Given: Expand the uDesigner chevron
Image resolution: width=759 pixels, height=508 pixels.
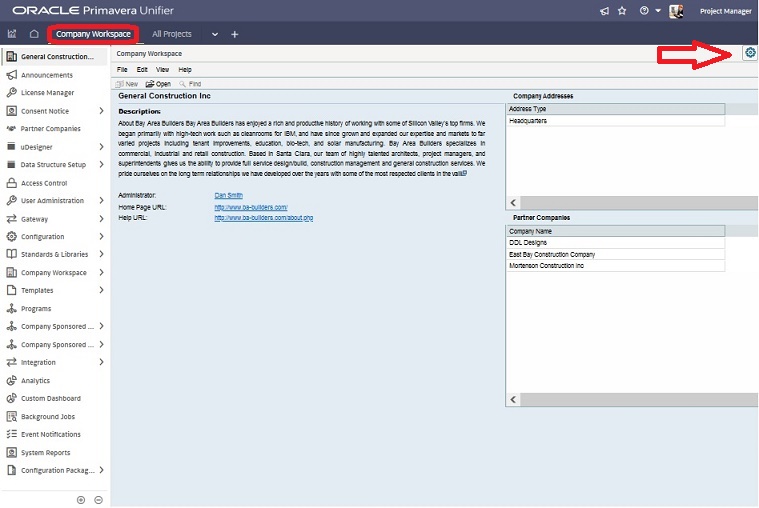Looking at the screenshot, I should [x=101, y=147].
